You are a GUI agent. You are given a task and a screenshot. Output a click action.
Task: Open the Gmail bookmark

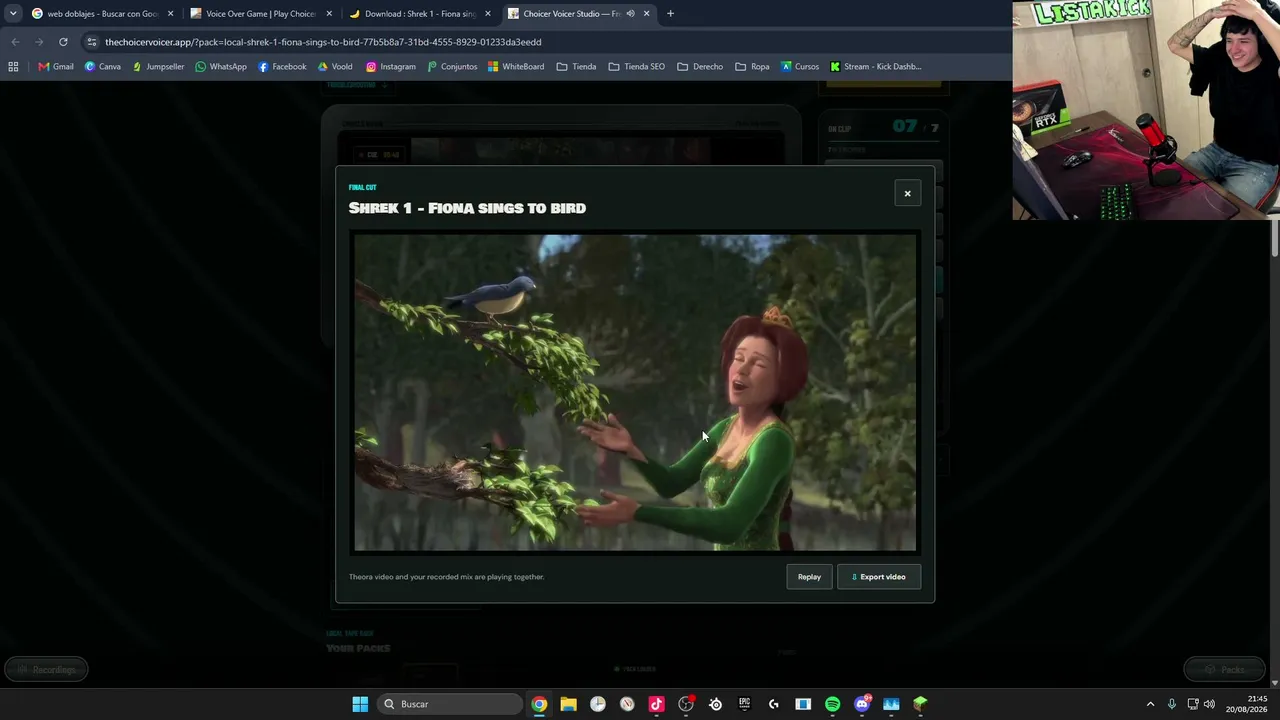pyautogui.click(x=56, y=67)
